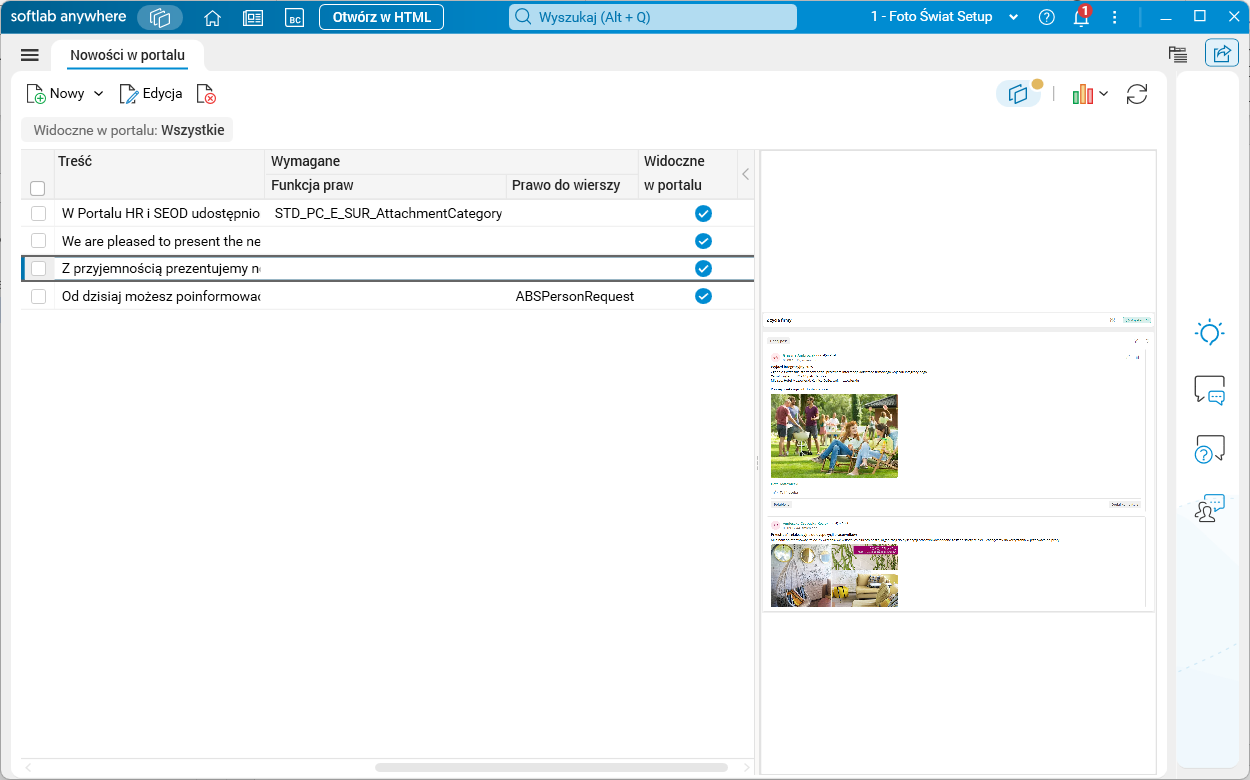Screen dimensions: 1250x780
Task: Click the right scroll arrow of the table scrollbar
Action: tap(745, 767)
